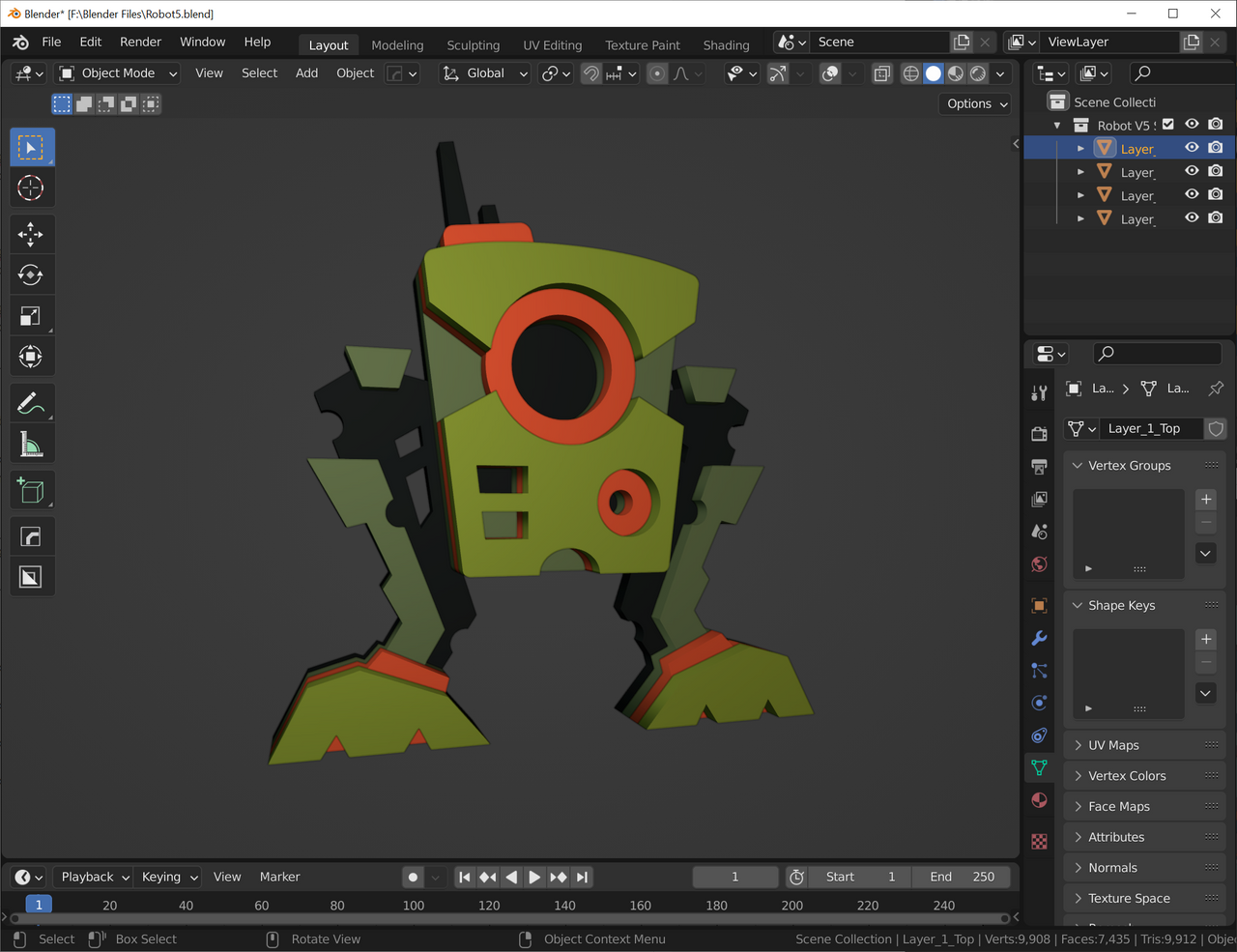Image resolution: width=1237 pixels, height=952 pixels.
Task: Choose the Add Cube tool
Action: (31, 490)
